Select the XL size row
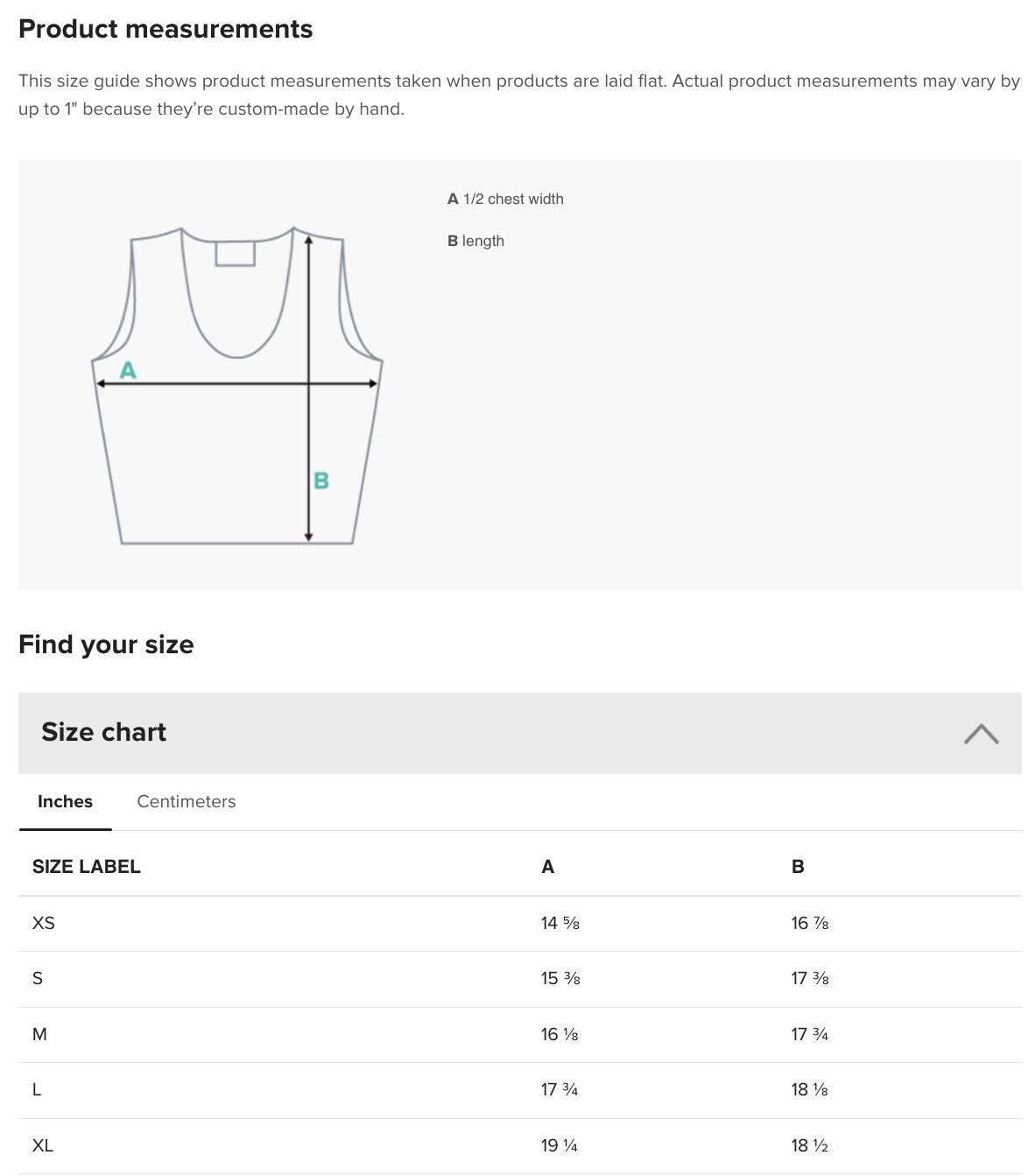This screenshot has width=1035, height=1176. coord(41,1144)
